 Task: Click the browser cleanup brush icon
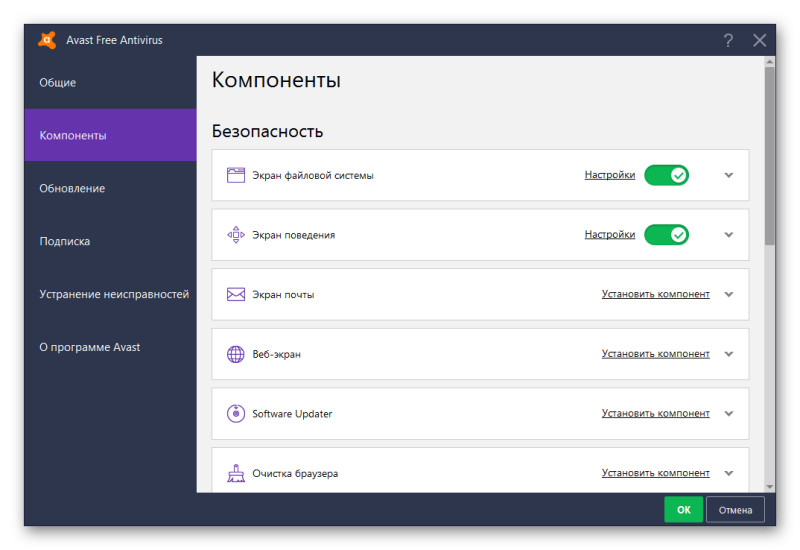pyautogui.click(x=236, y=473)
